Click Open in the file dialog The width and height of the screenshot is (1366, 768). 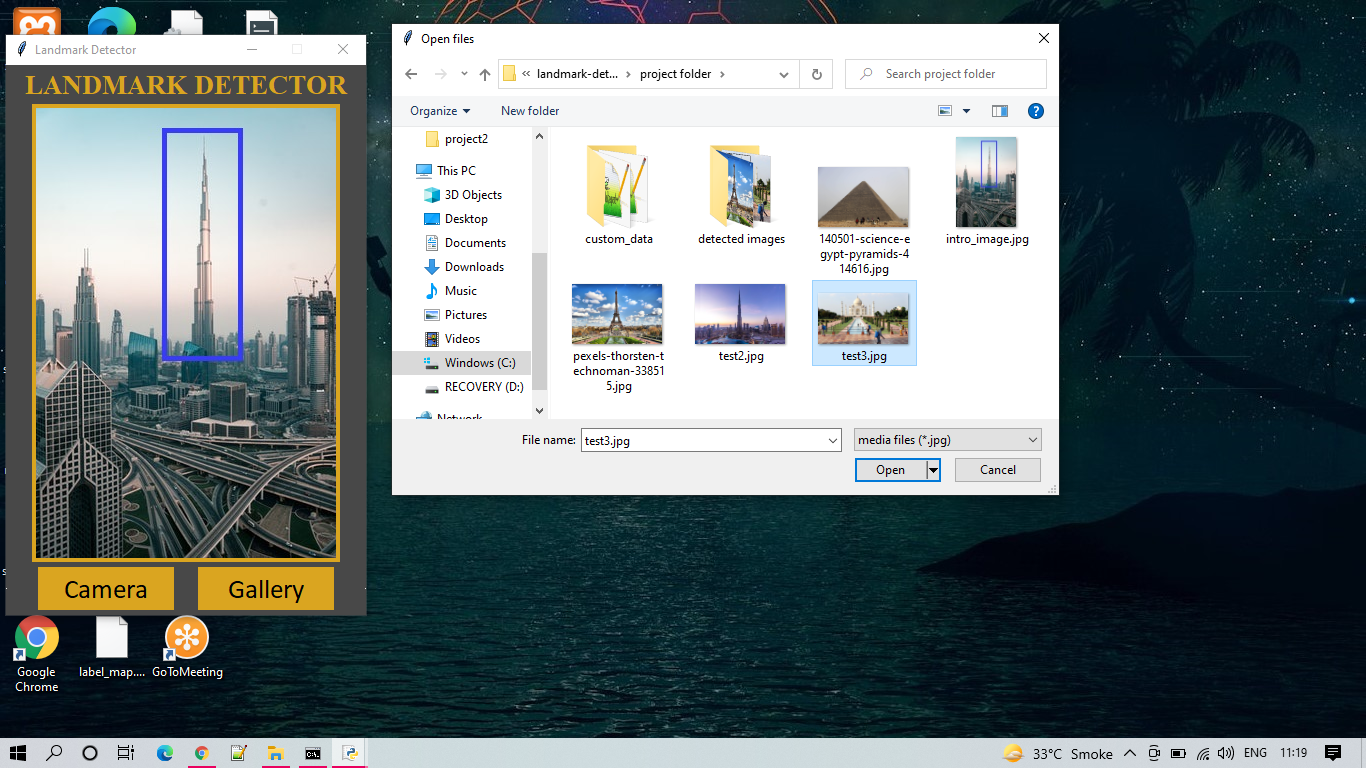tap(890, 470)
